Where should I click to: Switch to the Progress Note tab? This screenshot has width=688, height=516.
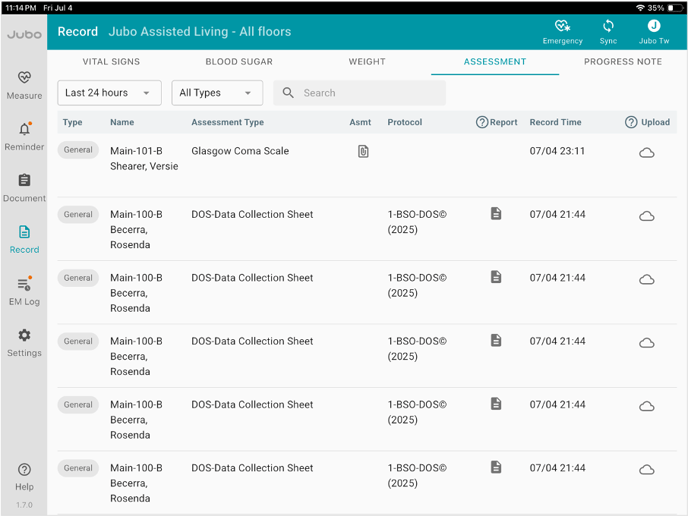(623, 62)
